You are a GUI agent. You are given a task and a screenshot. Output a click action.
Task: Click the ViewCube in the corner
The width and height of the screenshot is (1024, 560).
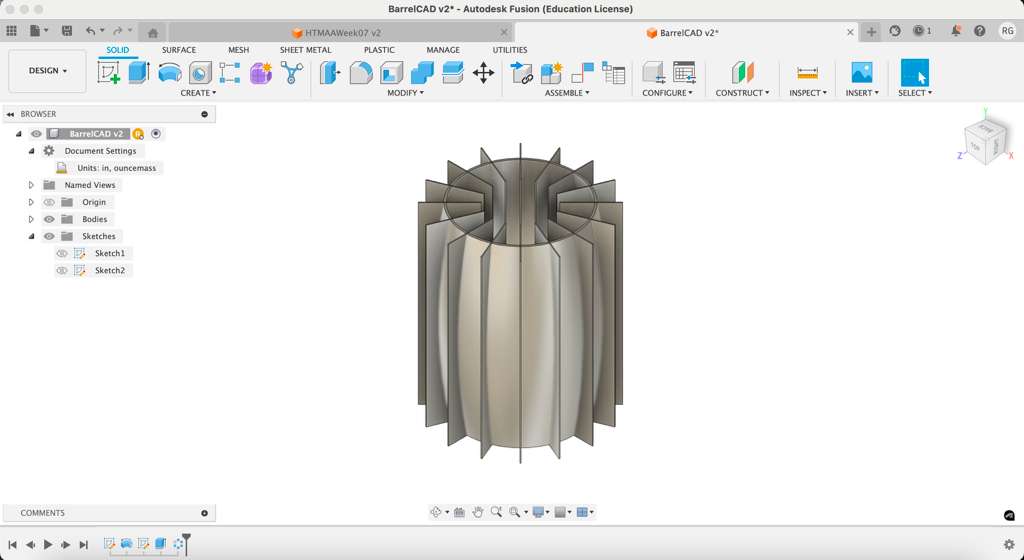tap(984, 141)
